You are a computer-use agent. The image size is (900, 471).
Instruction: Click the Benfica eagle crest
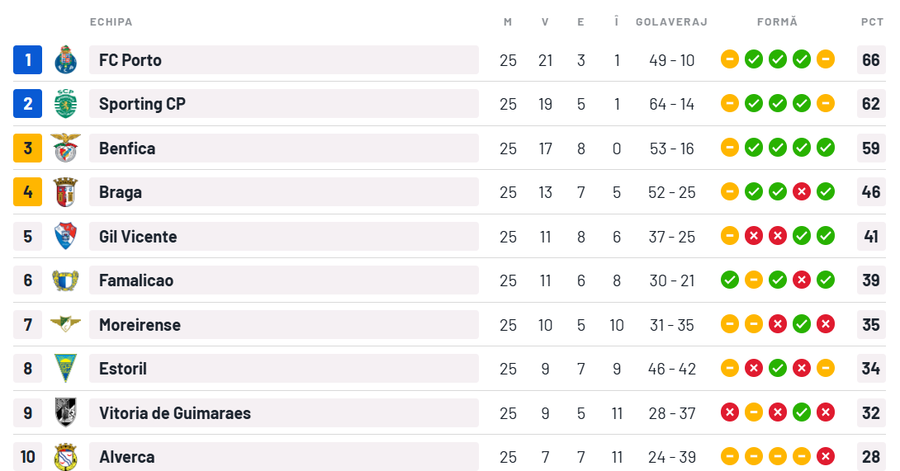65,148
